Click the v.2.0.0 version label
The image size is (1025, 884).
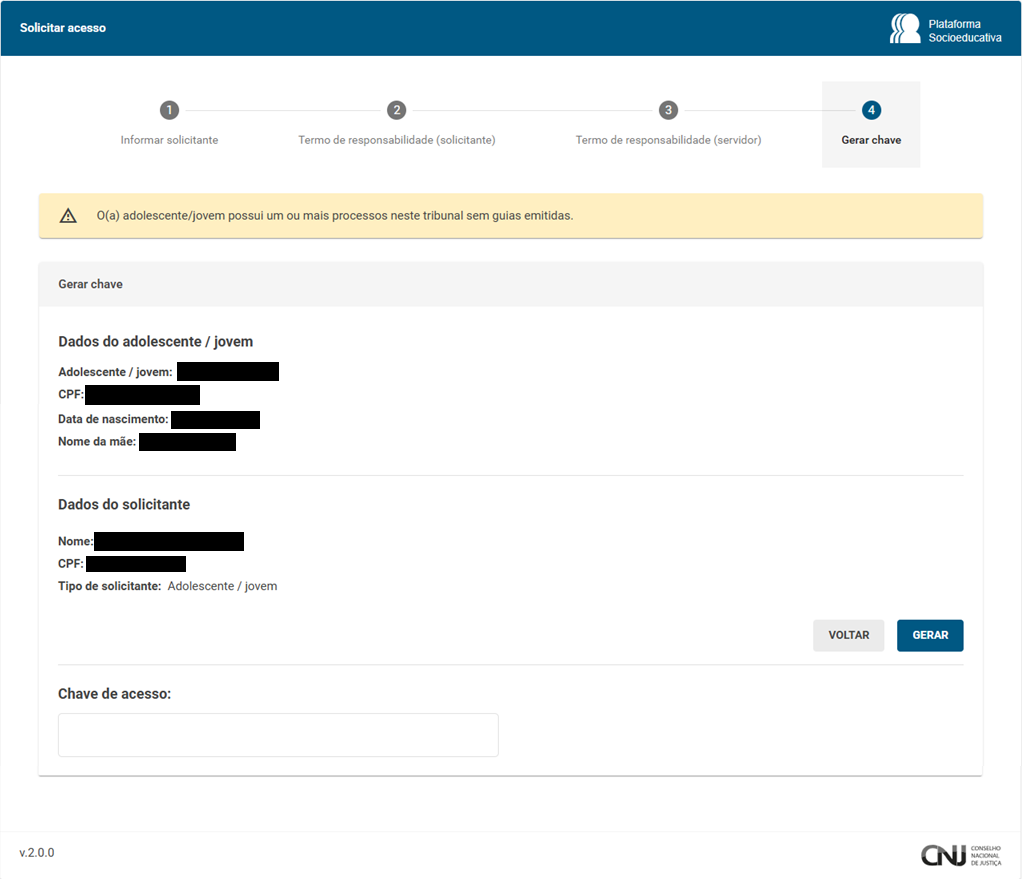coord(37,853)
